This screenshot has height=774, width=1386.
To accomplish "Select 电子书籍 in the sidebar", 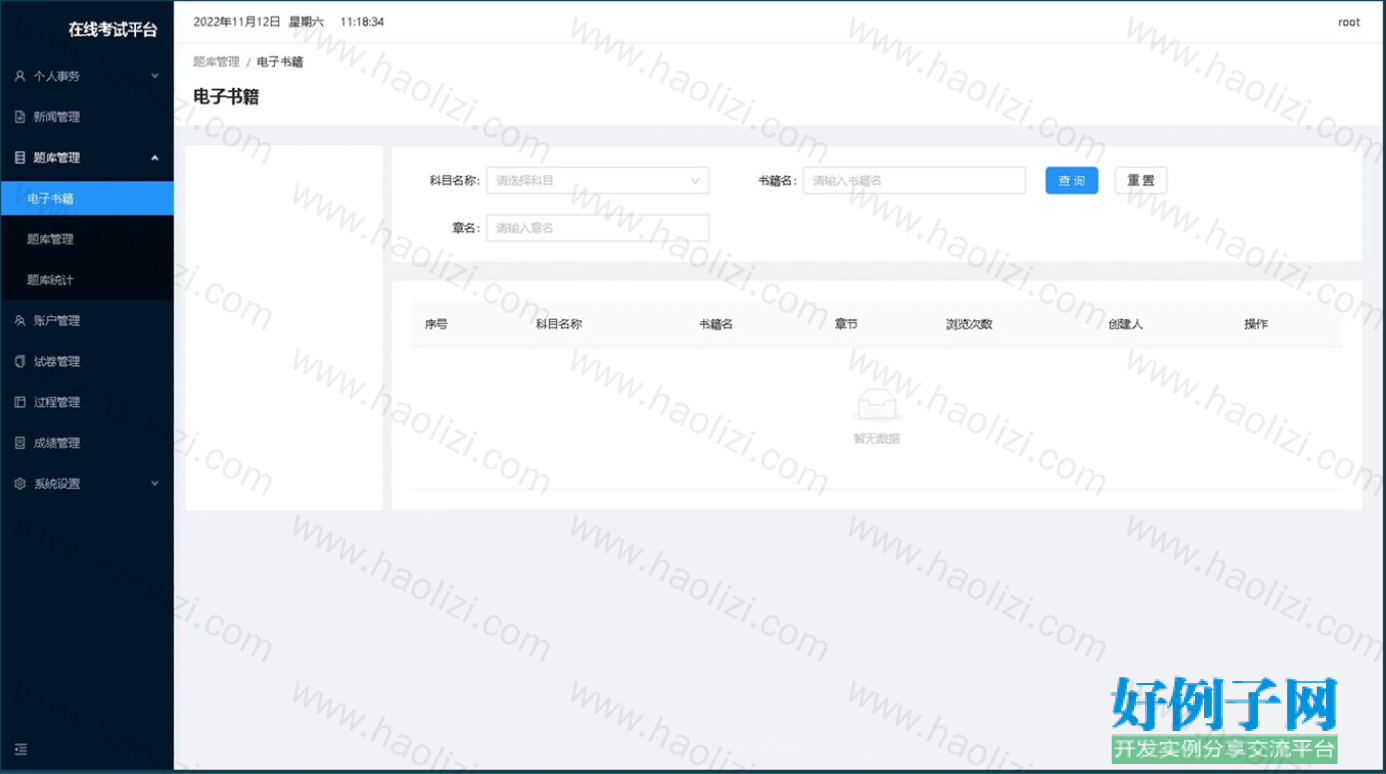I will pyautogui.click(x=87, y=199).
